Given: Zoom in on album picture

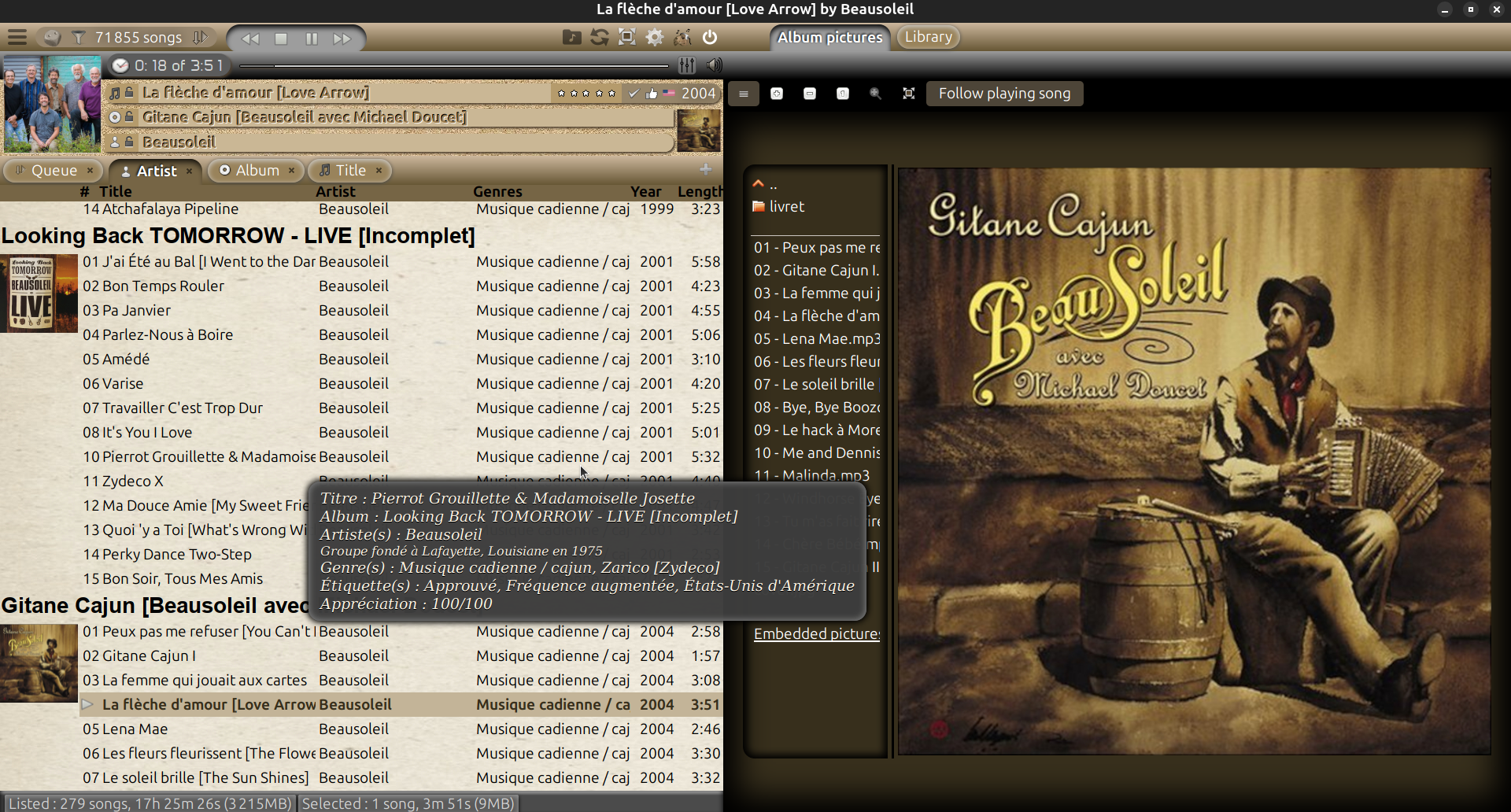Looking at the screenshot, I should tap(777, 94).
